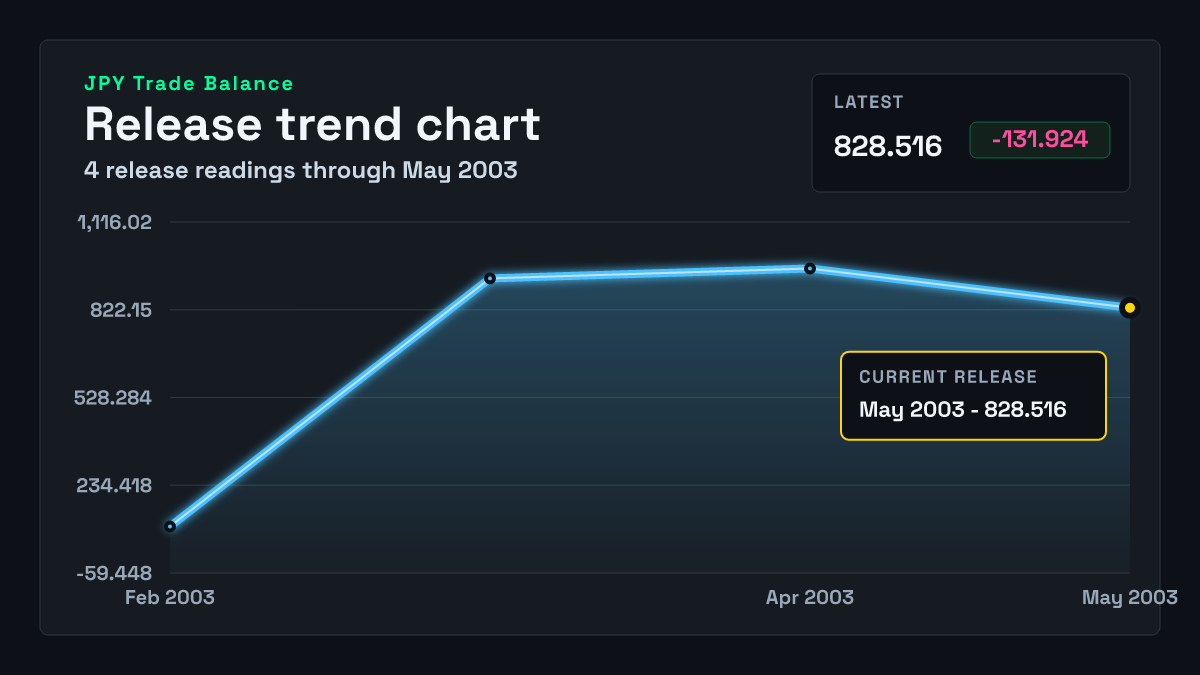1200x675 pixels.
Task: Select the second data point on line
Action: (490, 278)
